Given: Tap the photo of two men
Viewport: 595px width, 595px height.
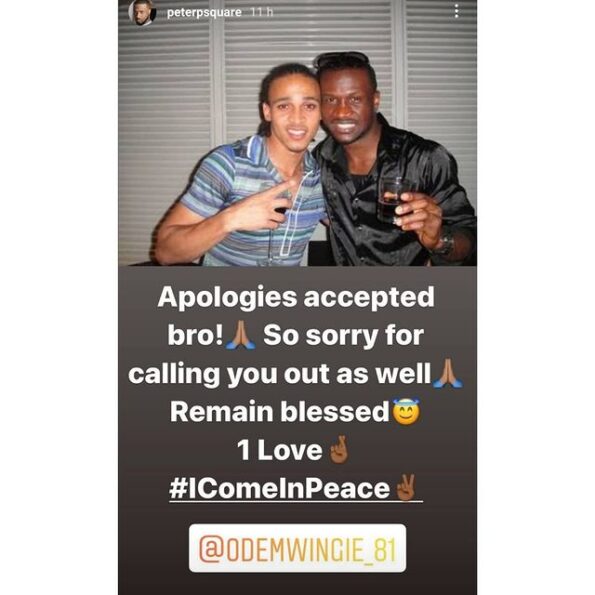Looking at the screenshot, I should pyautogui.click(x=298, y=133).
